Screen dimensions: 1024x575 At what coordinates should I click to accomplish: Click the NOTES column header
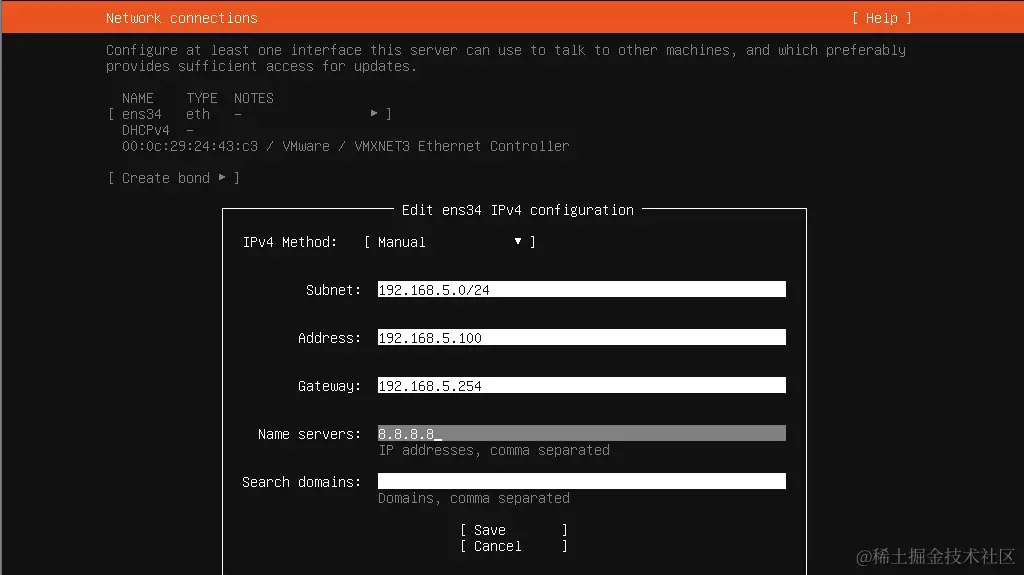click(x=253, y=98)
